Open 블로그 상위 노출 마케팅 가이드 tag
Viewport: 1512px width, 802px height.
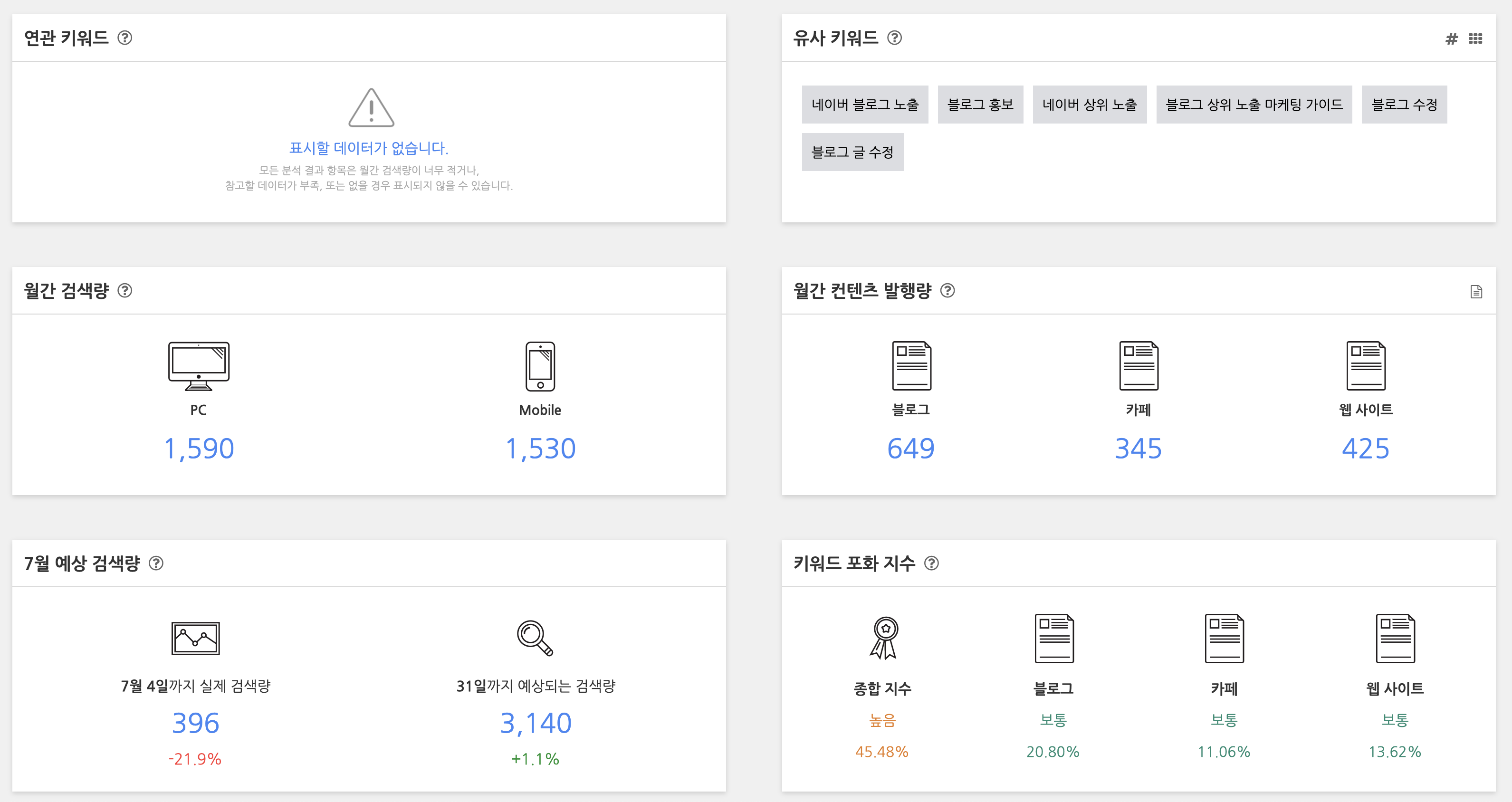coord(1254,105)
